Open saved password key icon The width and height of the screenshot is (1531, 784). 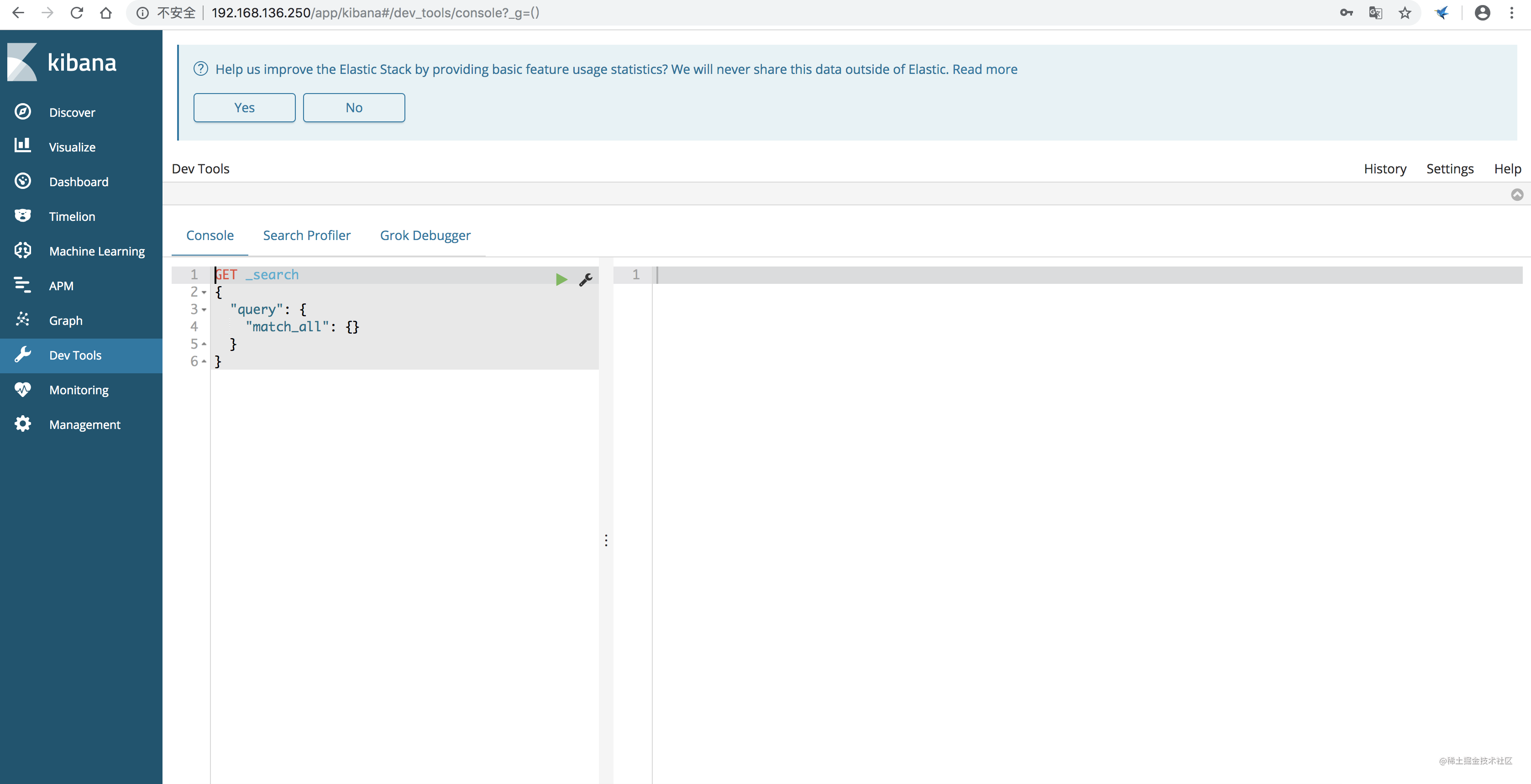click(x=1346, y=12)
